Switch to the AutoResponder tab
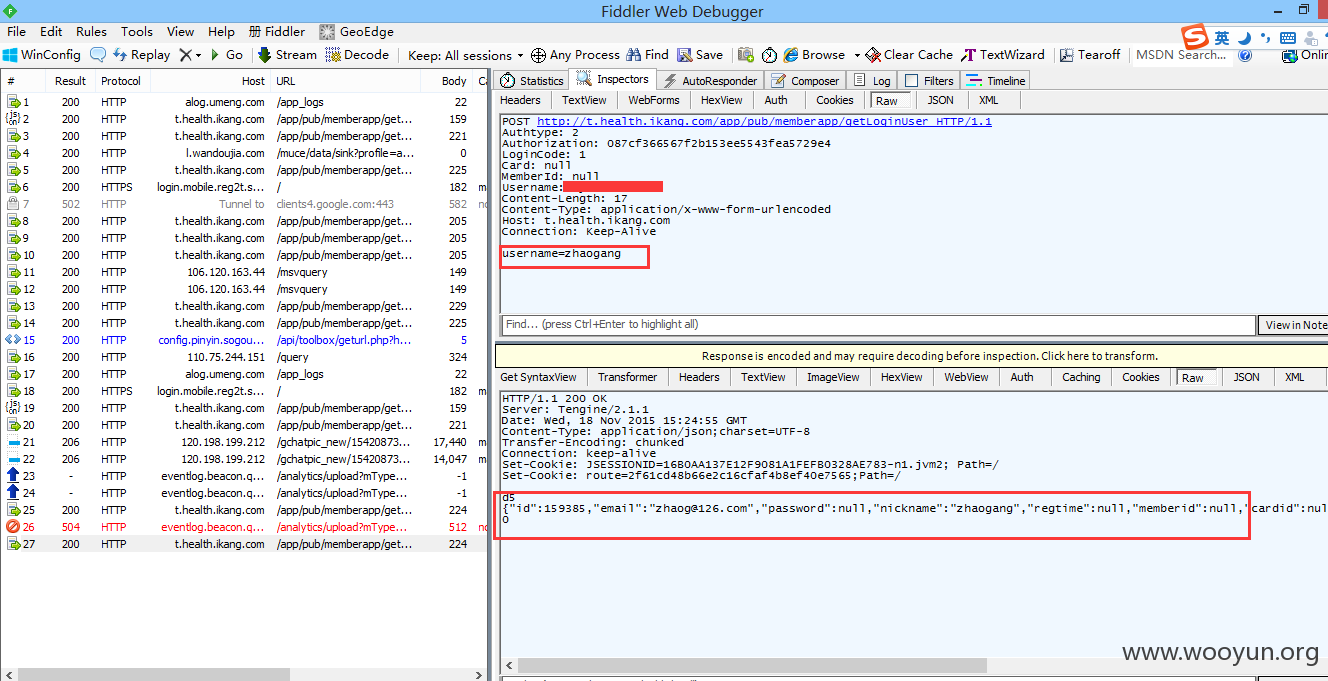Viewport: 1328px width, 681px height. 710,81
